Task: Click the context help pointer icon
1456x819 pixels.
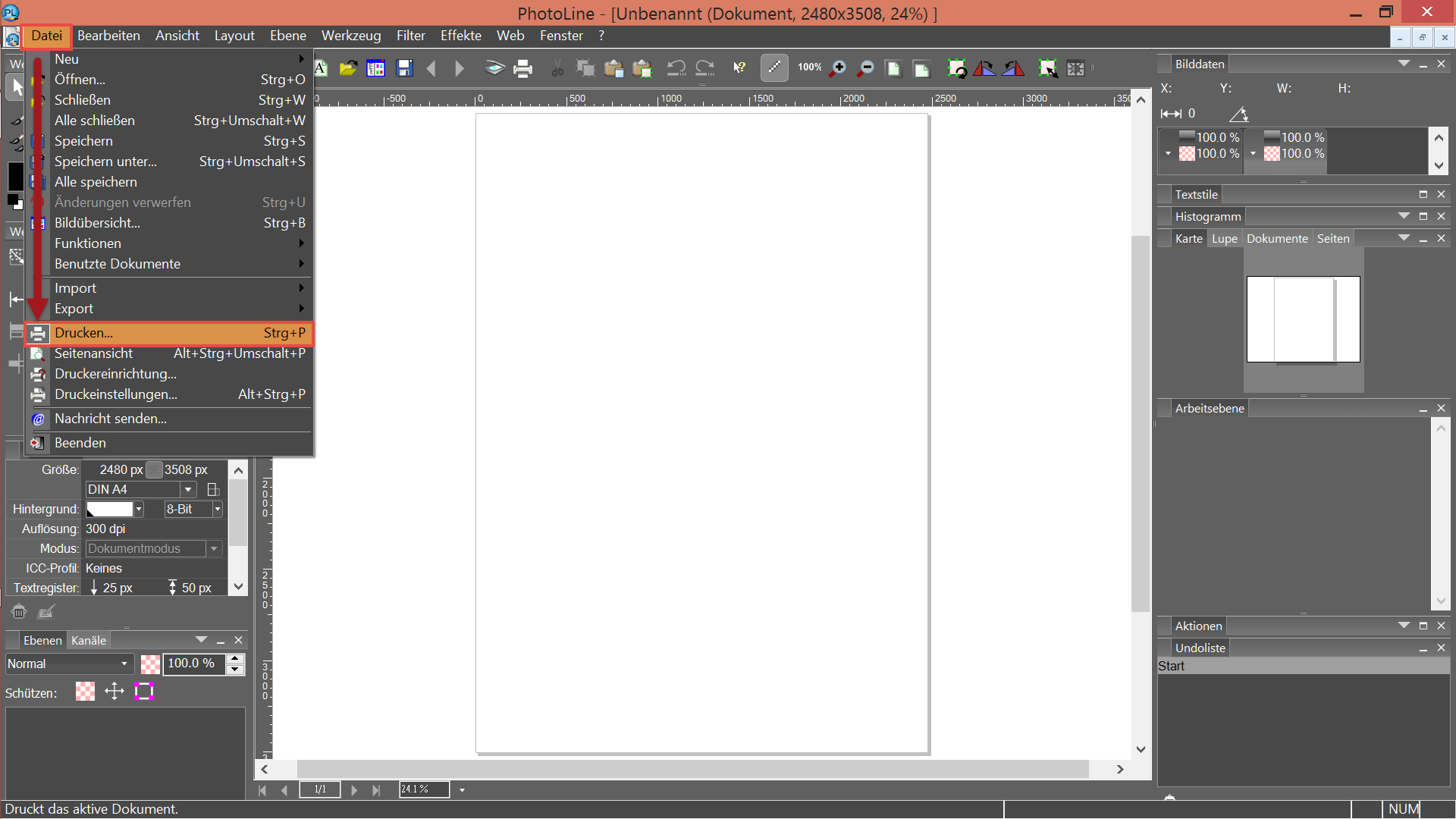Action: coord(739,68)
